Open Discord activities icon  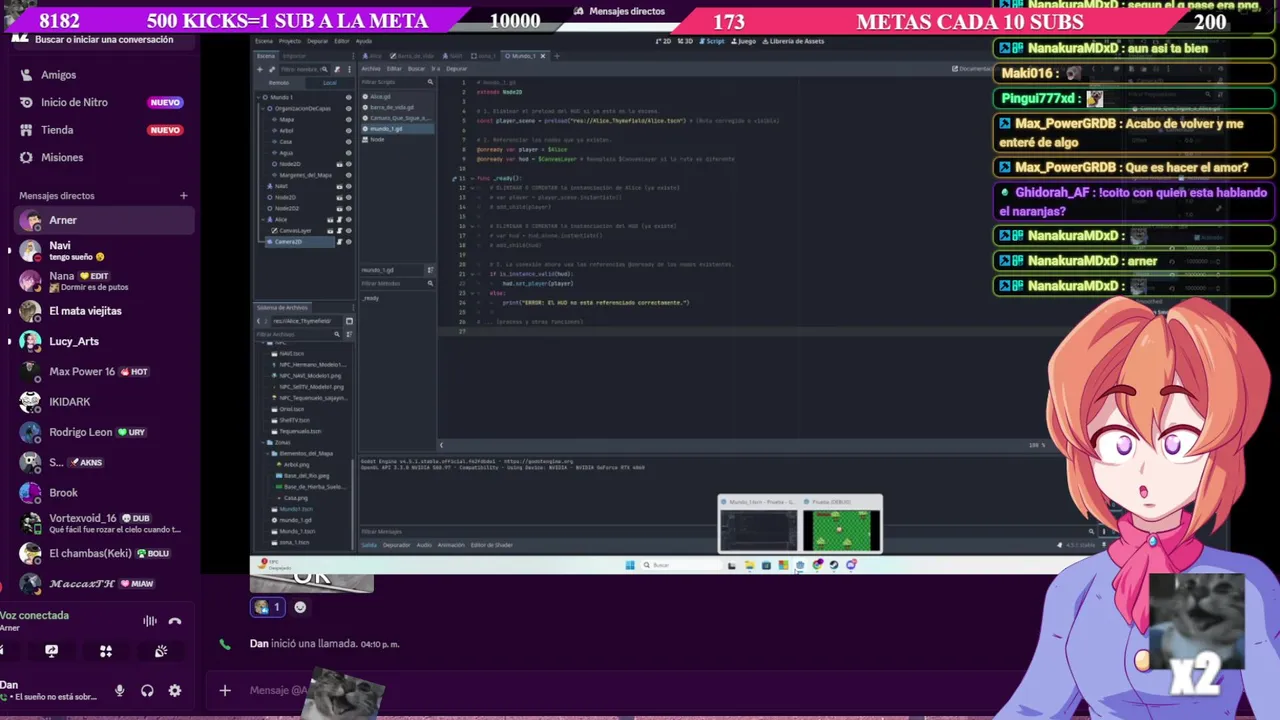pos(106,651)
